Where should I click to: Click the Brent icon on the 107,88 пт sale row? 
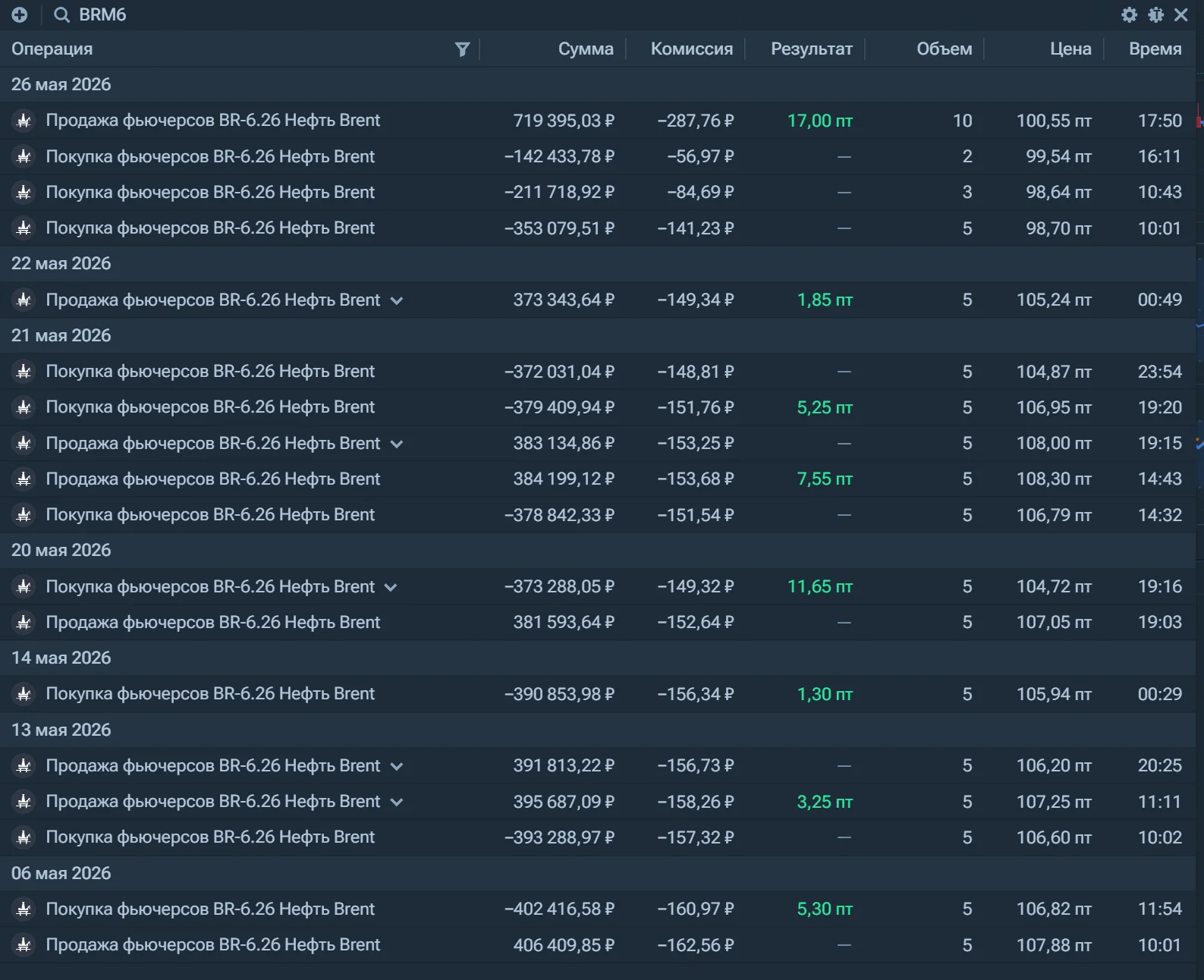[24, 945]
